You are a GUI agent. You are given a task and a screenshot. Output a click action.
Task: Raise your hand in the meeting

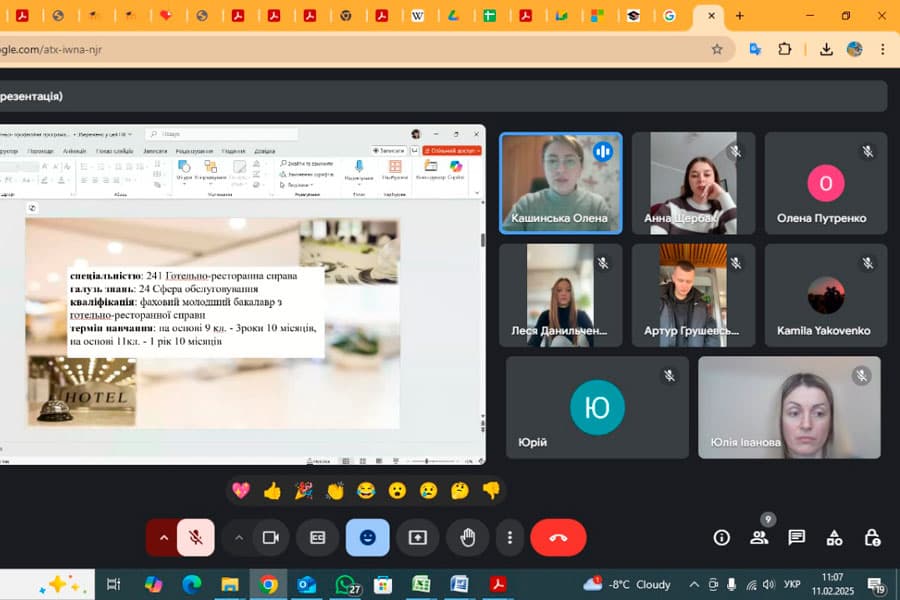[x=467, y=537]
